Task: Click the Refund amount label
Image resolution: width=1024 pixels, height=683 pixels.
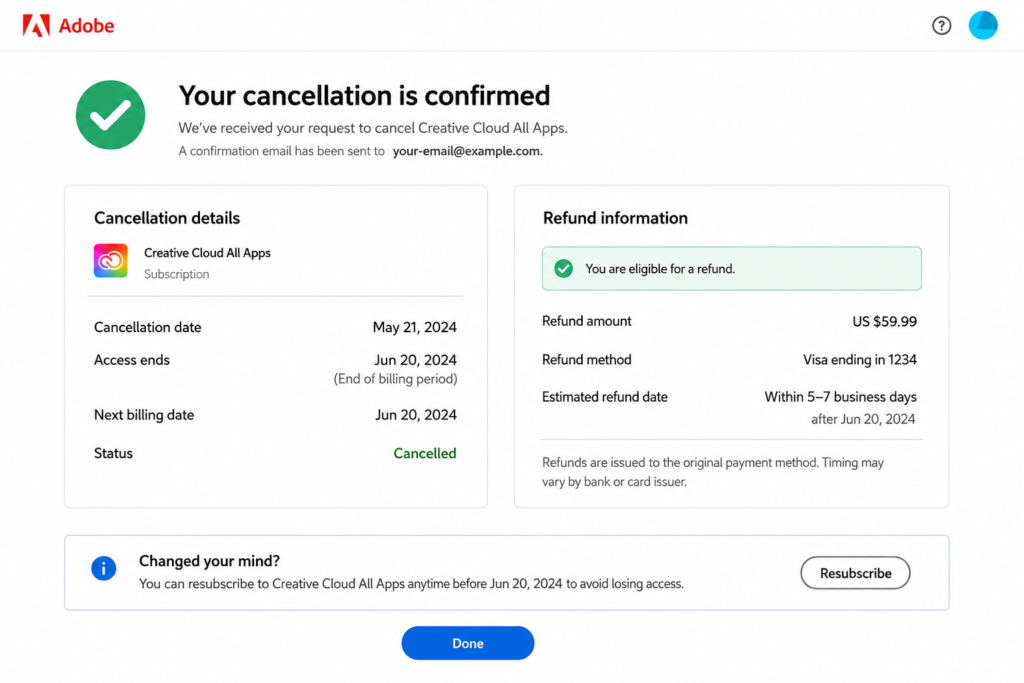Action: pyautogui.click(x=586, y=321)
